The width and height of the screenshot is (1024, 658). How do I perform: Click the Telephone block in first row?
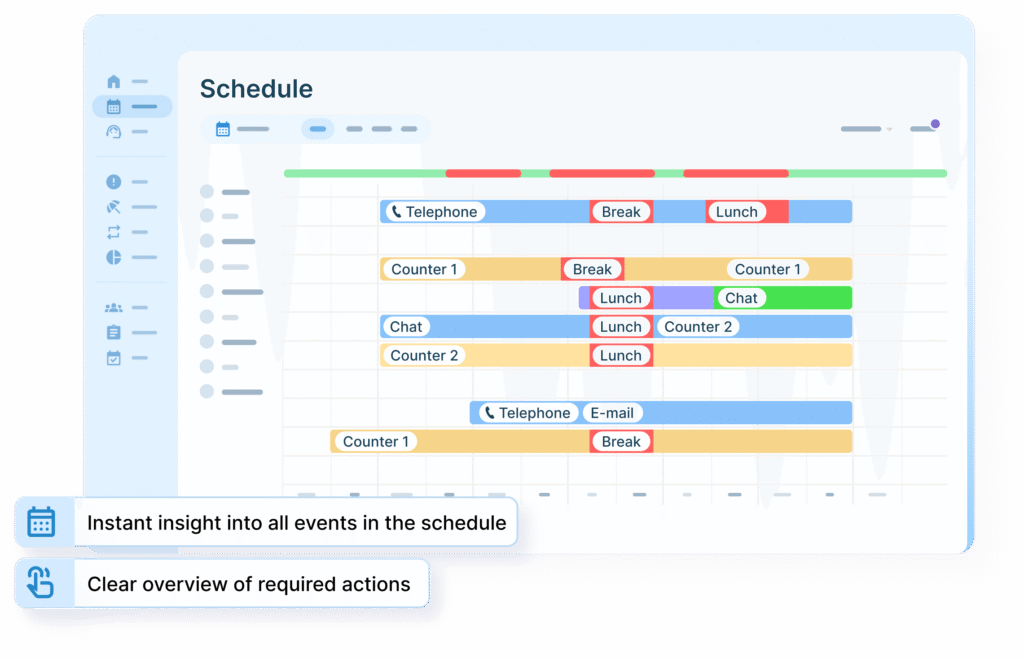pyautogui.click(x=435, y=212)
